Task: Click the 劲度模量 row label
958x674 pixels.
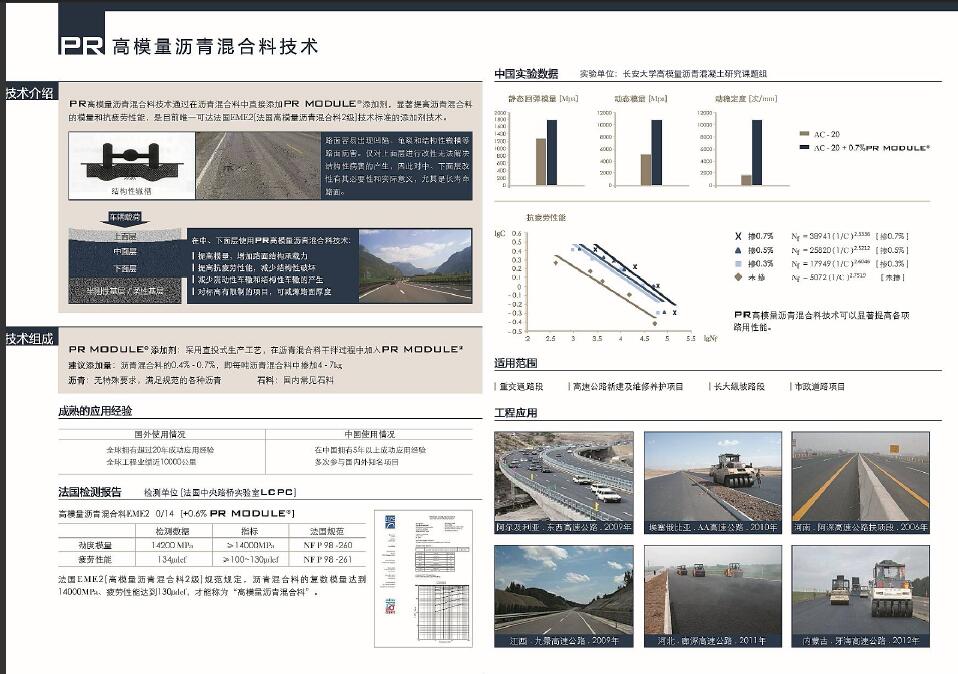Action: (95, 546)
